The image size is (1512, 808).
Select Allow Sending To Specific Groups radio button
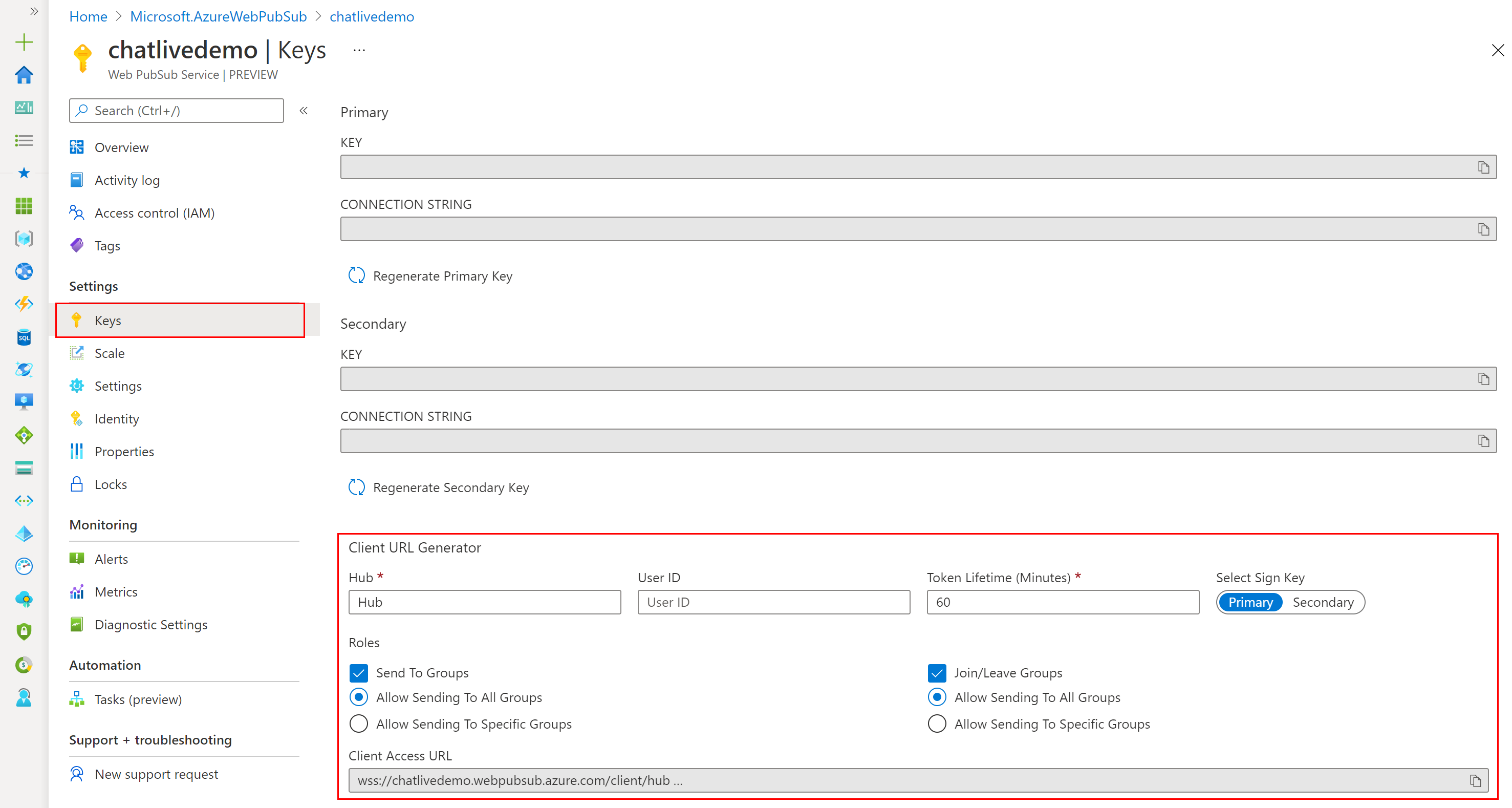click(359, 724)
